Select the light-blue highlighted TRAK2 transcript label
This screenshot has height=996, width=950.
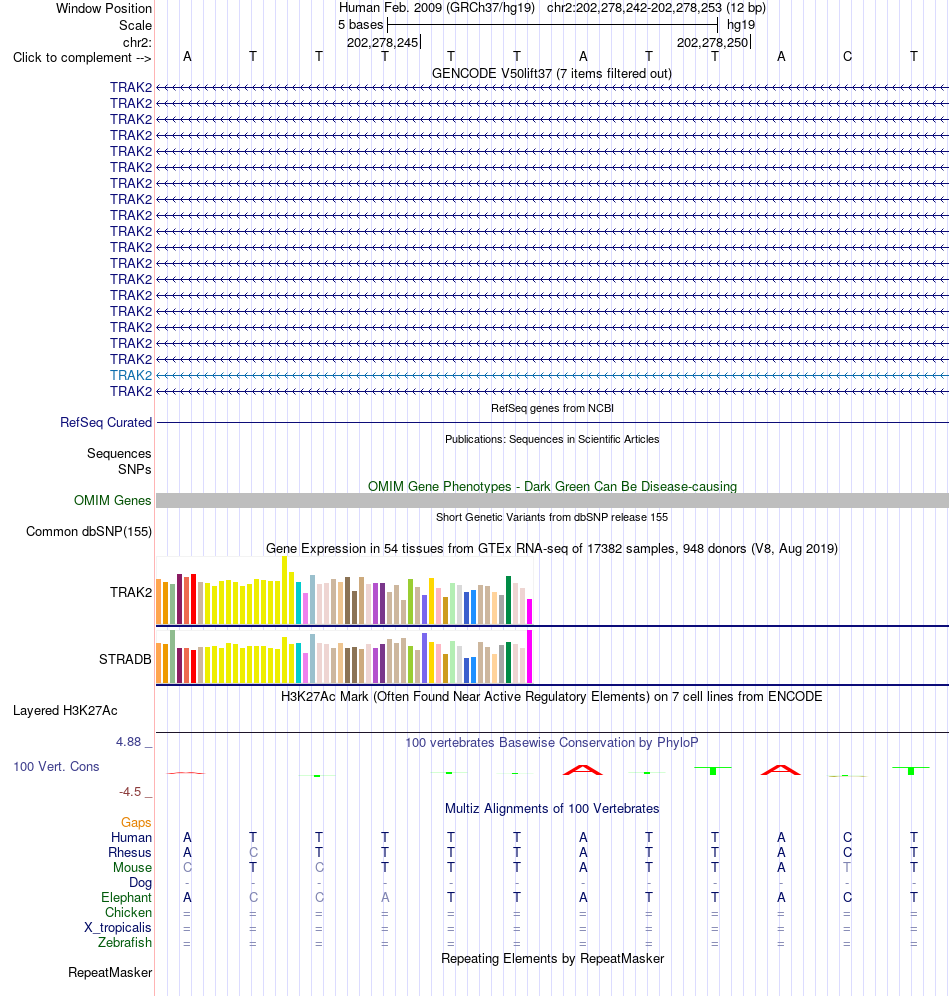coord(131,375)
